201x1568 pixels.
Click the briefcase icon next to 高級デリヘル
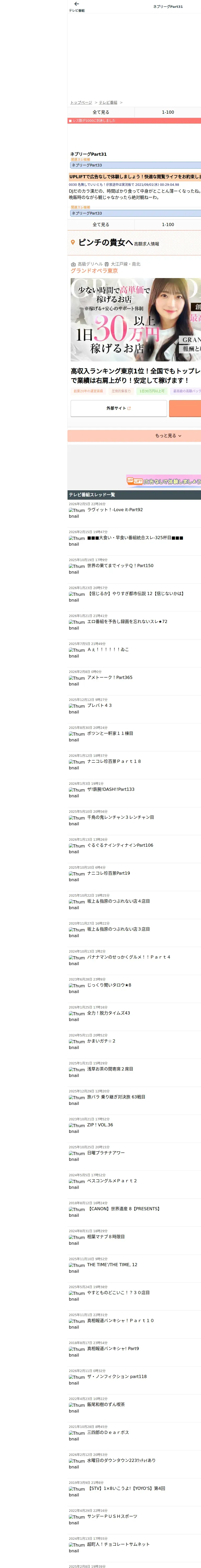[73, 264]
